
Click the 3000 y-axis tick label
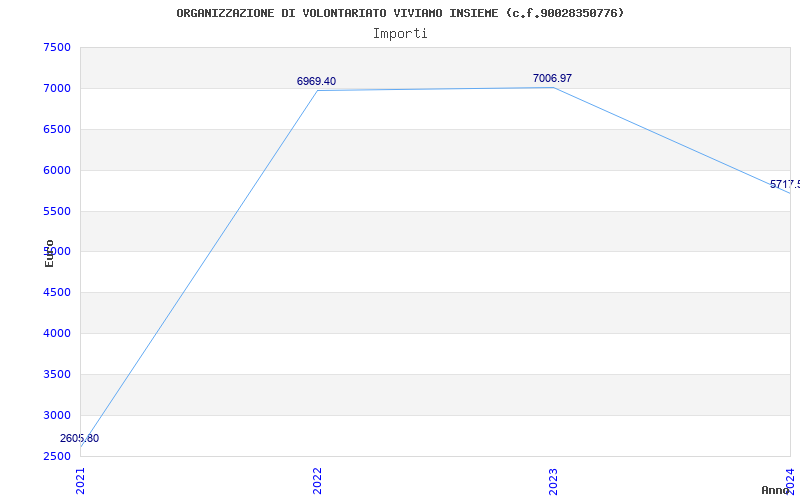pos(57,415)
